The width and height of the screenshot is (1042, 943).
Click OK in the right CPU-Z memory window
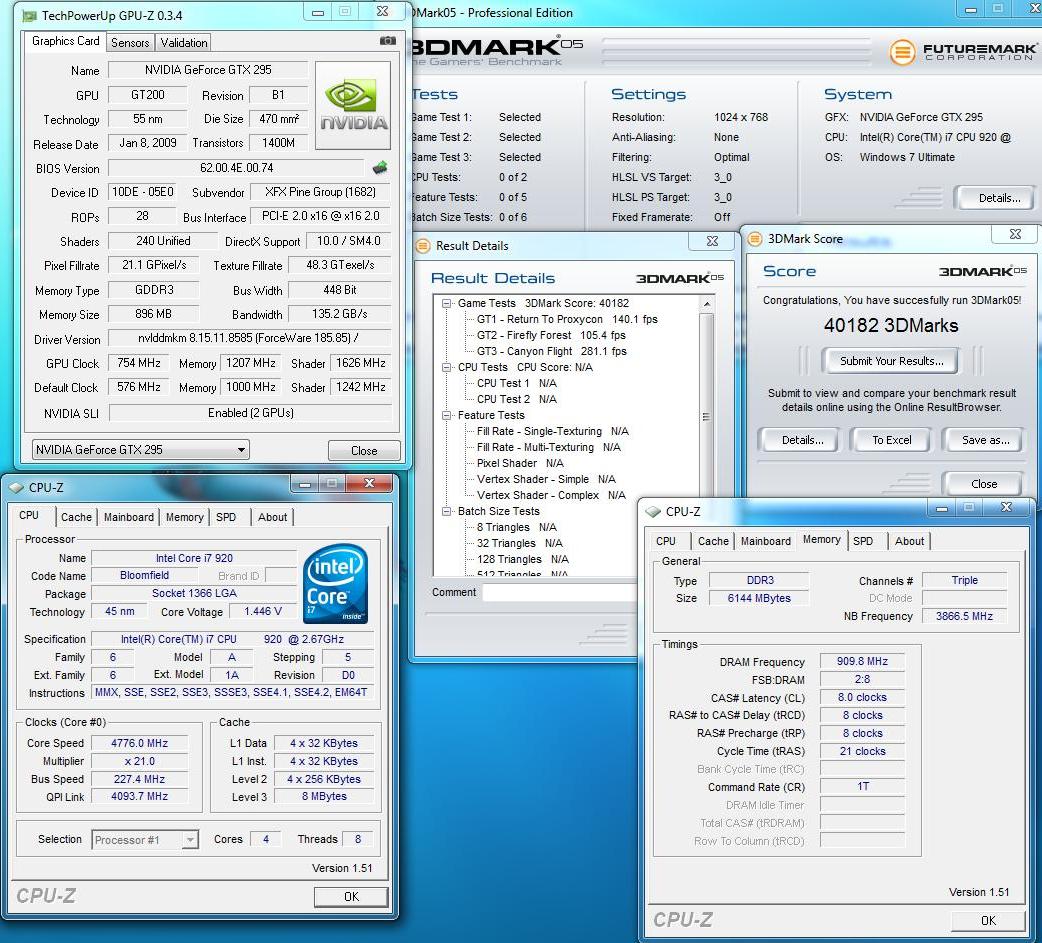coord(988,920)
